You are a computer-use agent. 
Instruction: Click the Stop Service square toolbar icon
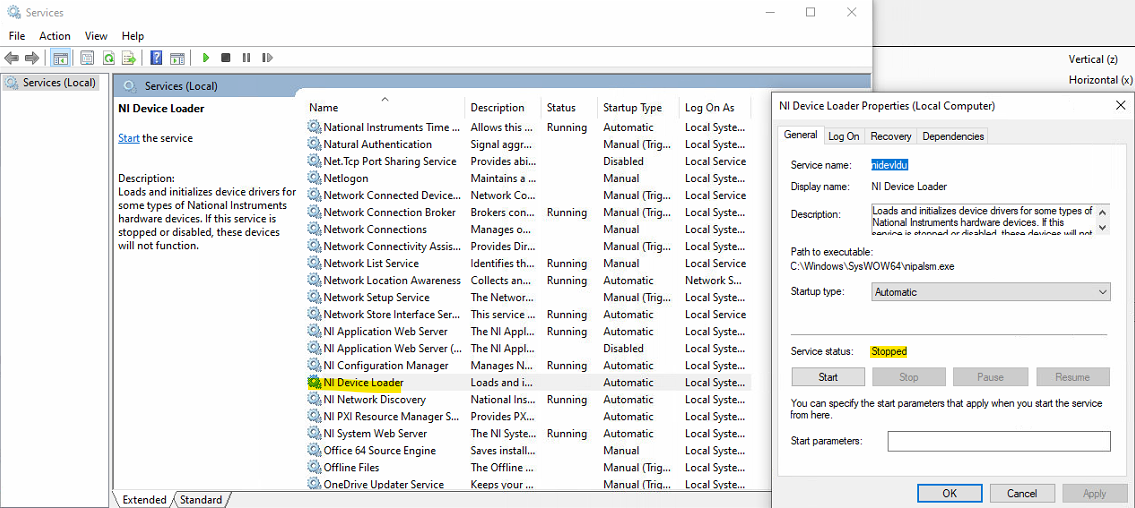[226, 58]
